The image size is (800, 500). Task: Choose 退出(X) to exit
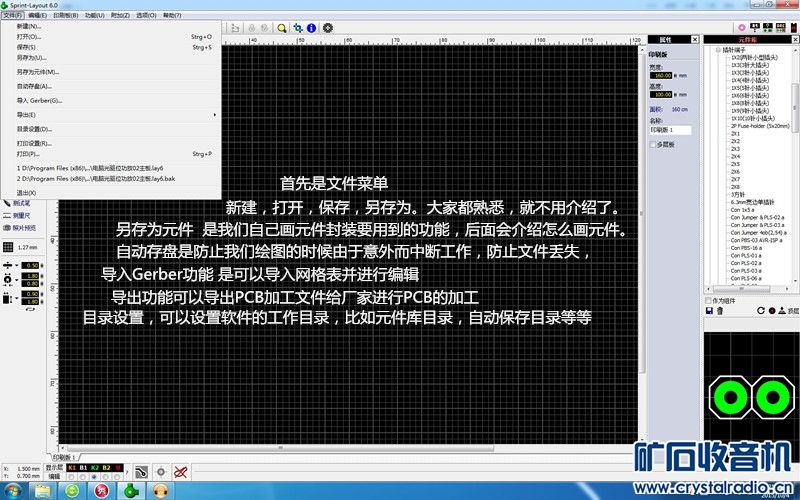coord(111,193)
